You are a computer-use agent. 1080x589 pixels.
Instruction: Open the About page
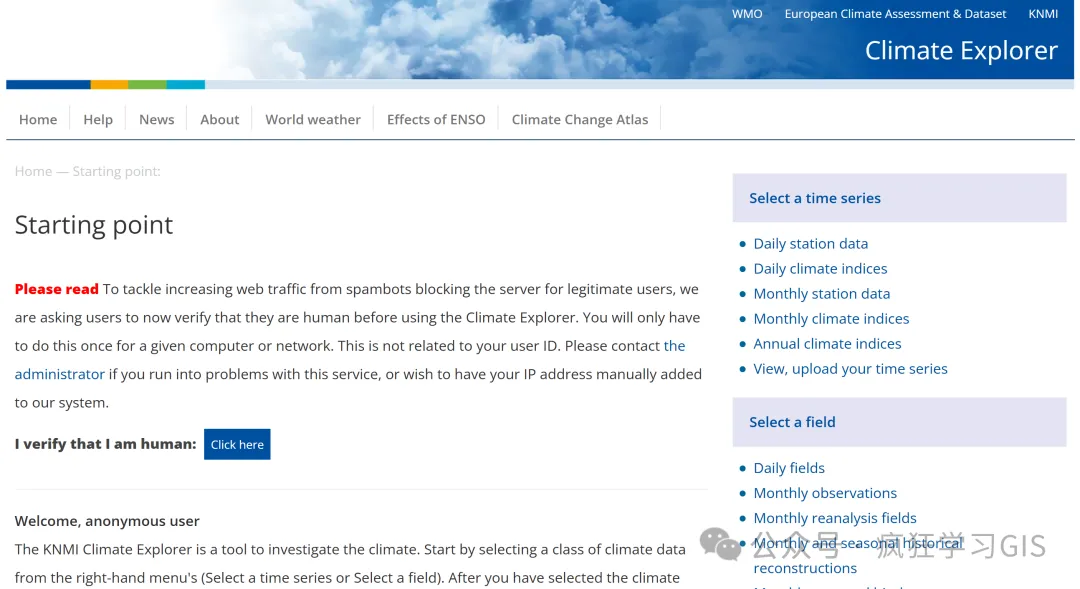219,119
